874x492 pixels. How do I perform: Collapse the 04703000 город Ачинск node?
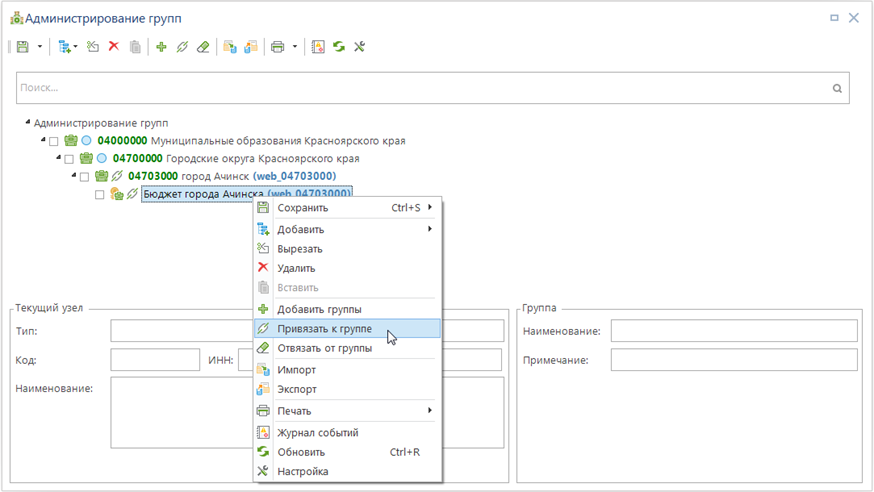tap(74, 175)
